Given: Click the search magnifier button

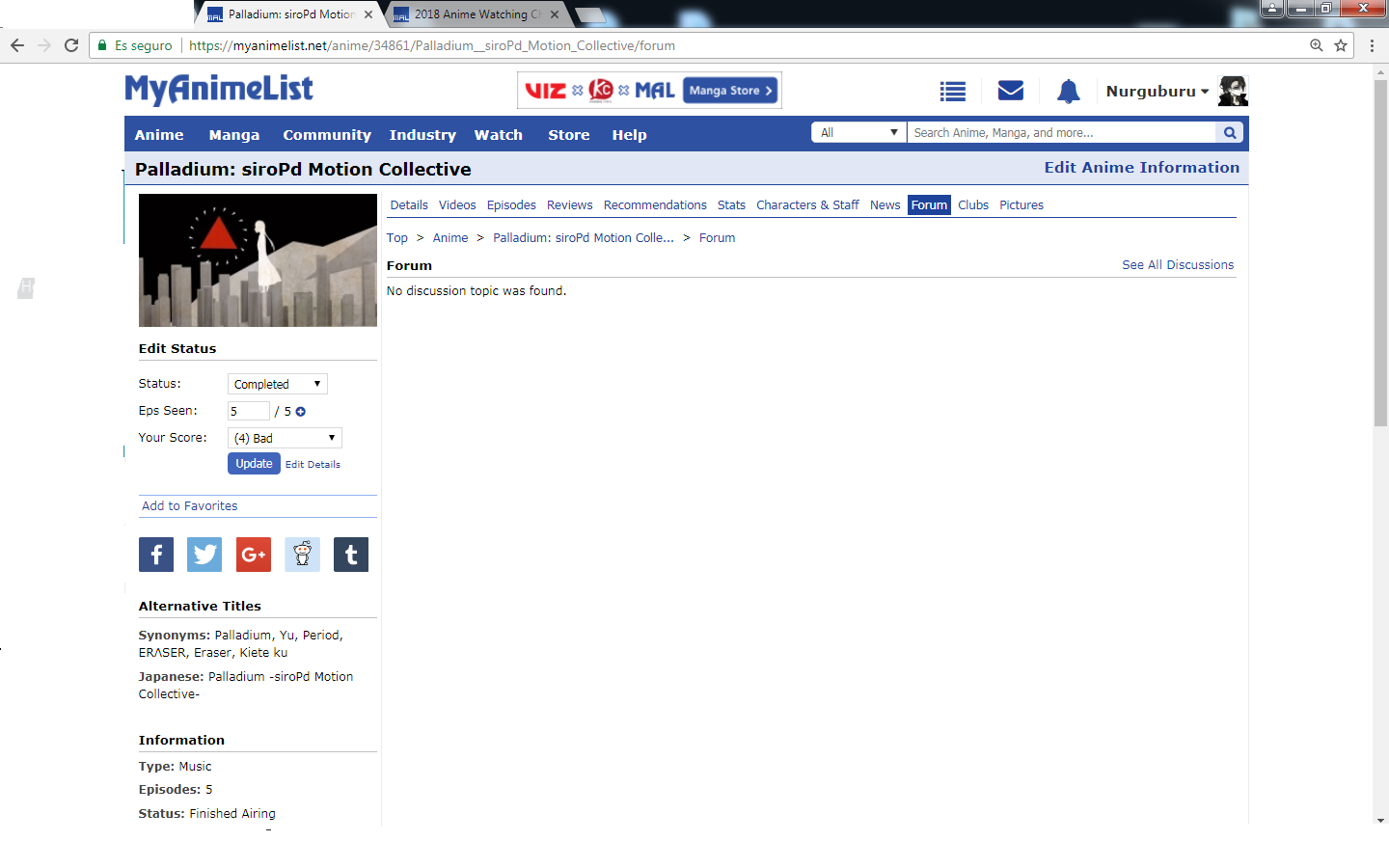Looking at the screenshot, I should point(1230,133).
